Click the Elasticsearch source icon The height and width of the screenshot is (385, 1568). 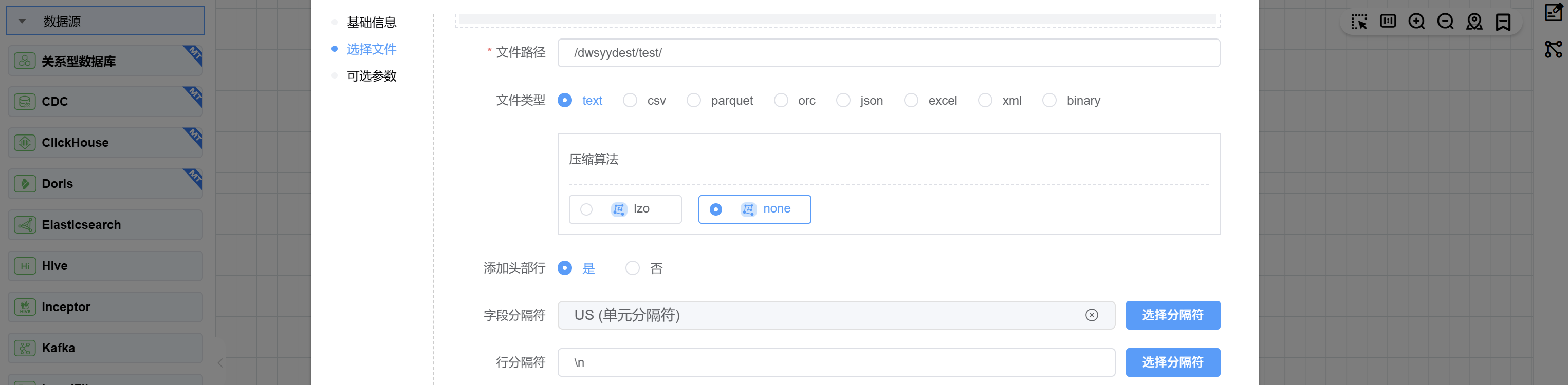25,225
